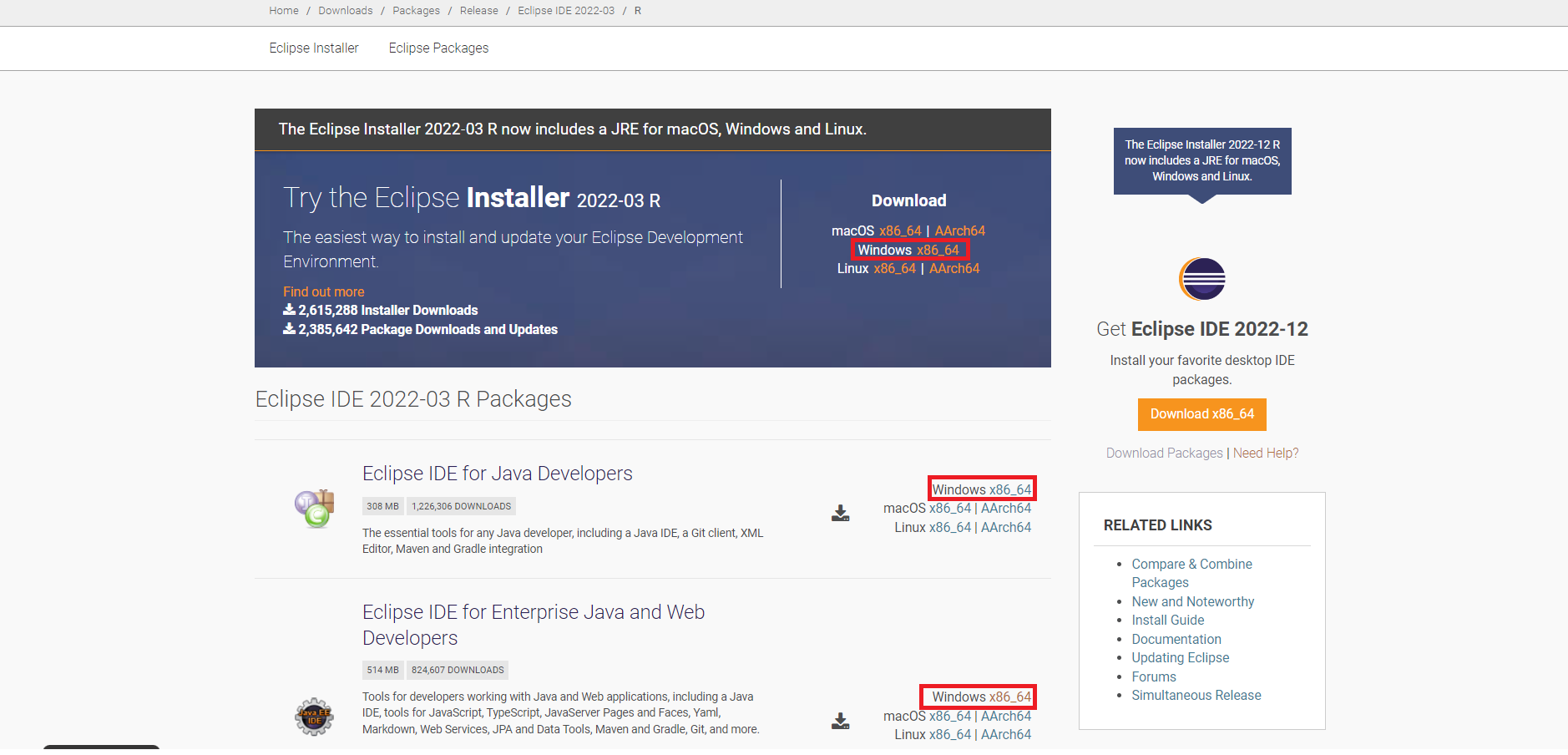Screen dimensions: 1568x755
Task: Open the Home breadcrumb link
Action: pyautogui.click(x=284, y=11)
